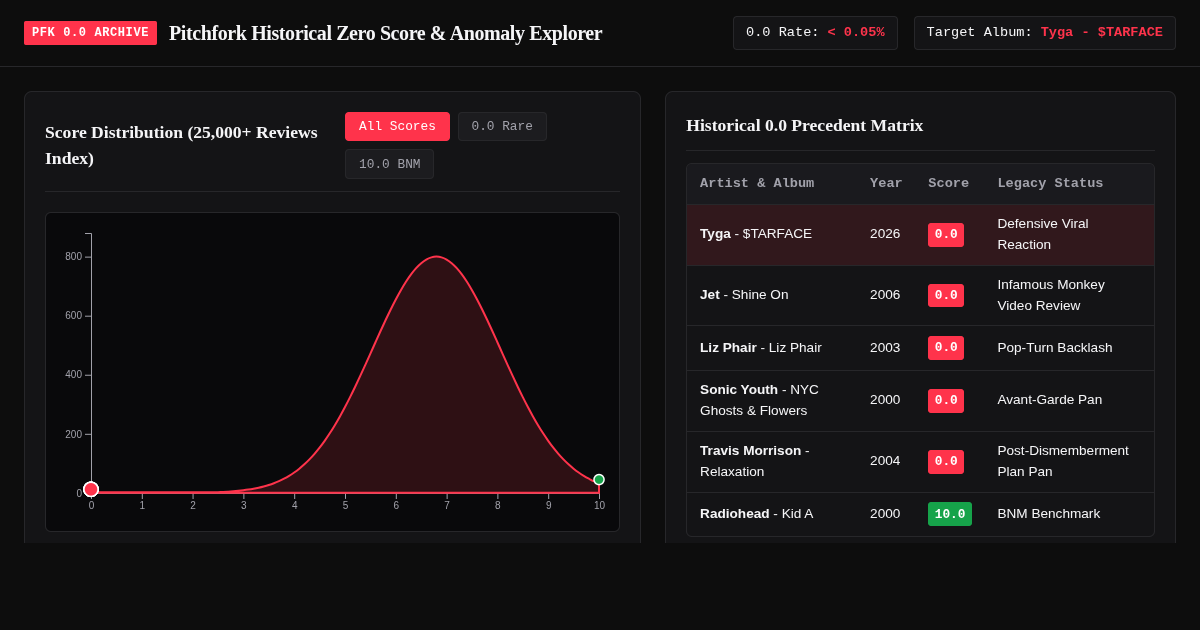Screen dimensions: 1200x630
Task: Click BNM Benchmark status text
Action: tap(1048, 514)
